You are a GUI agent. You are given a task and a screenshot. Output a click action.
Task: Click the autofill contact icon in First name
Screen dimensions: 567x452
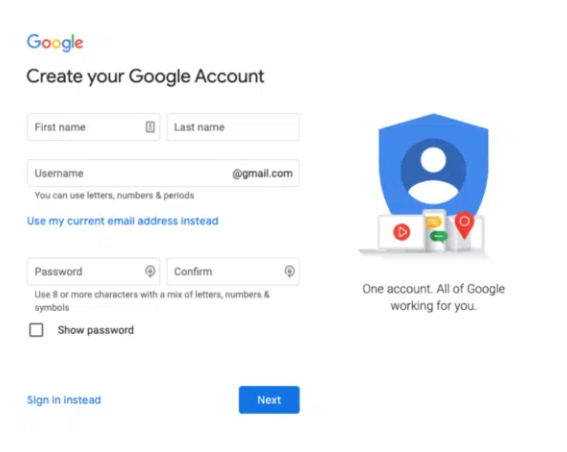coord(150,127)
